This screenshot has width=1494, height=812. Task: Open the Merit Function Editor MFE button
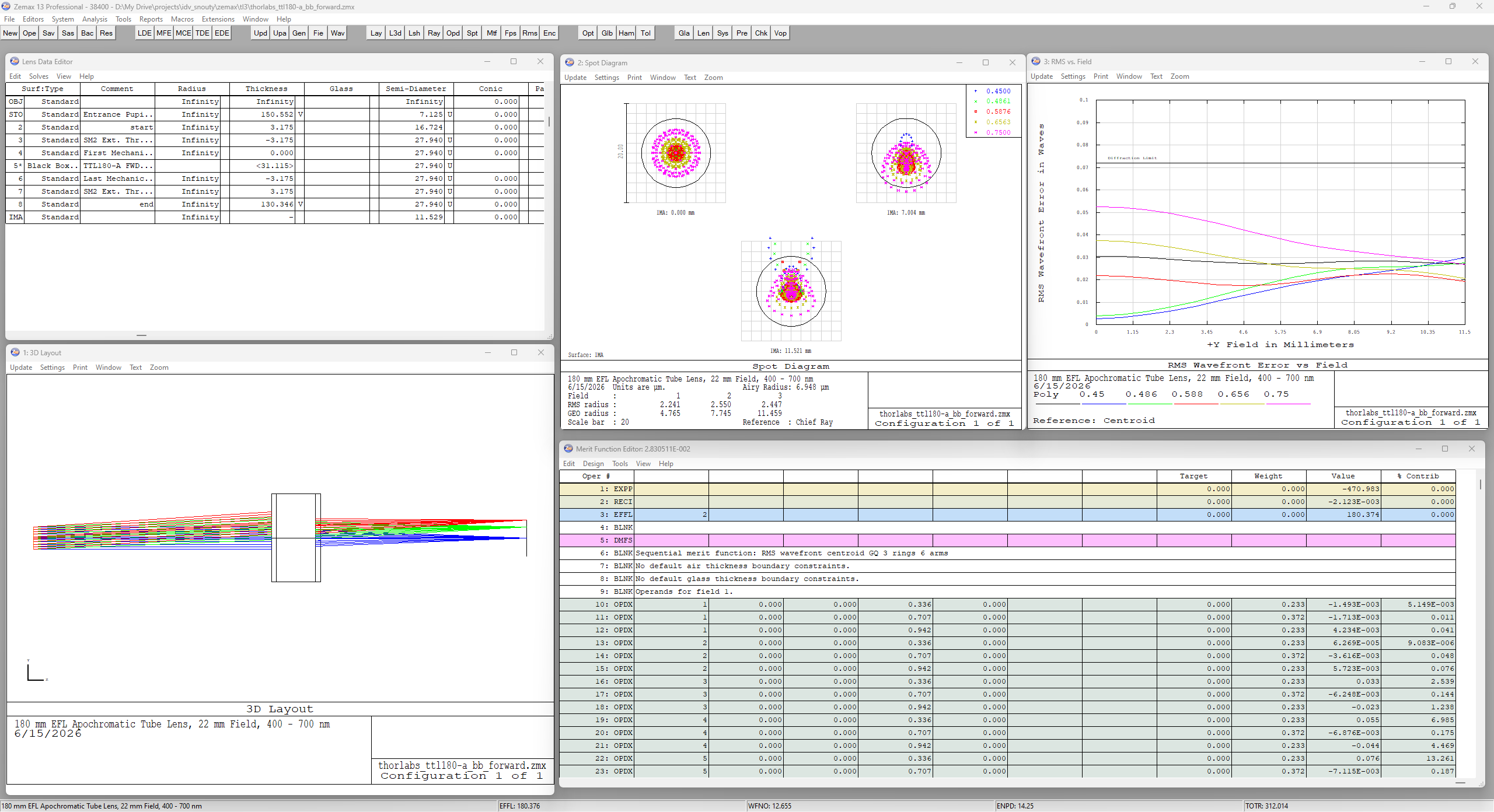(x=164, y=33)
